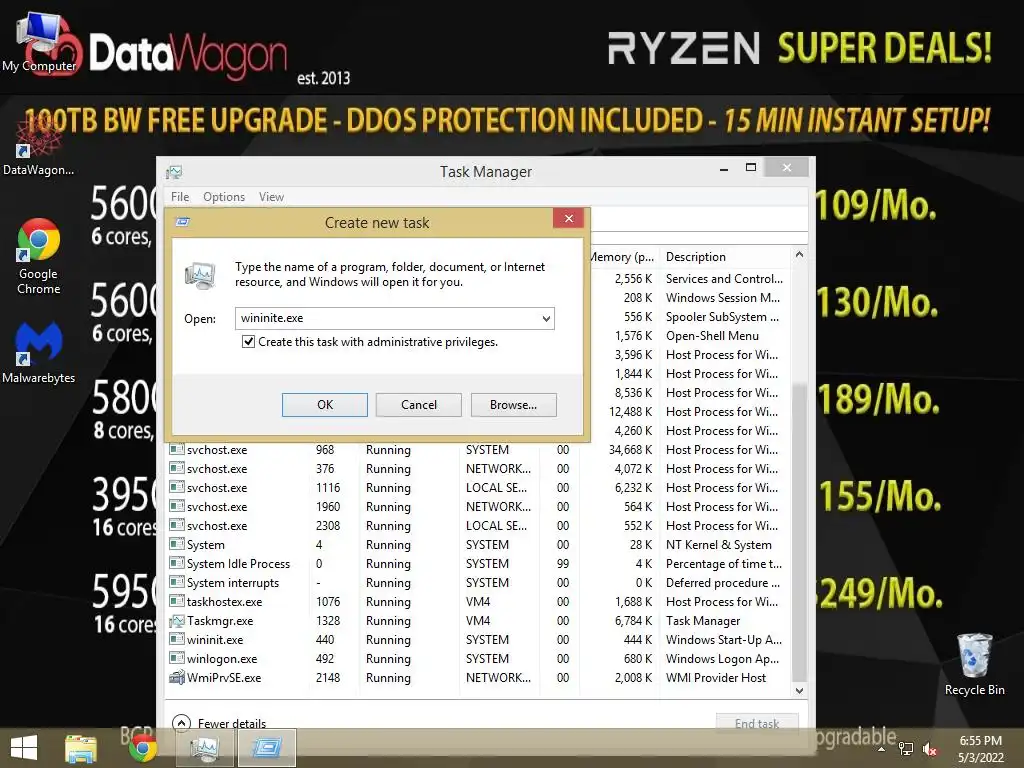Click the Browse... button

[513, 405]
